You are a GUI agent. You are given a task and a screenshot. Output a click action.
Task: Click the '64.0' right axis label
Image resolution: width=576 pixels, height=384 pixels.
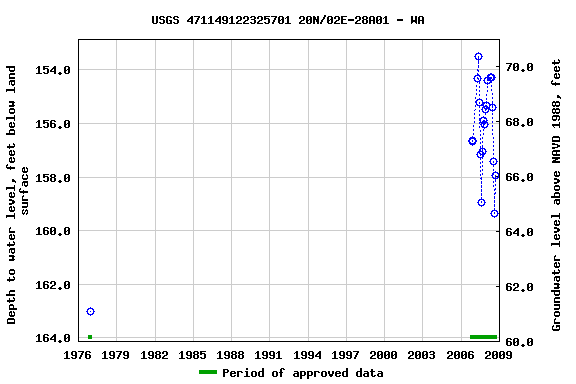tap(519, 232)
